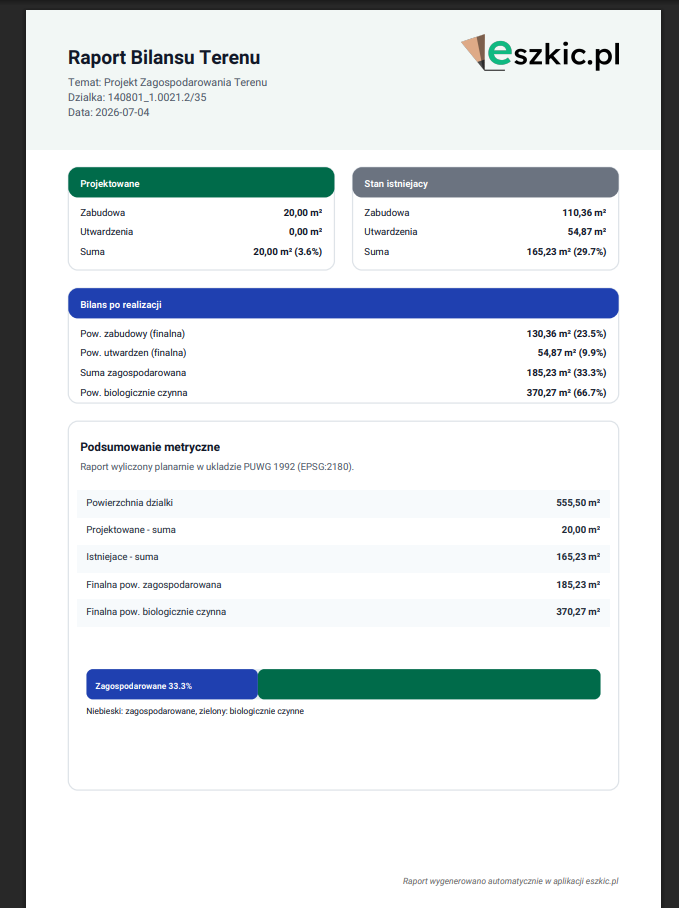Click the blue 'Zagospodarowane 33.3%' bar segment
Image resolution: width=679 pixels, height=908 pixels.
(172, 684)
